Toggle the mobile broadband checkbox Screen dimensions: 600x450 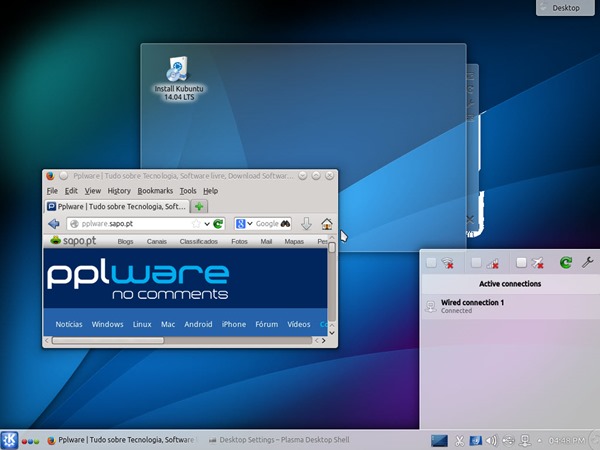tap(476, 262)
